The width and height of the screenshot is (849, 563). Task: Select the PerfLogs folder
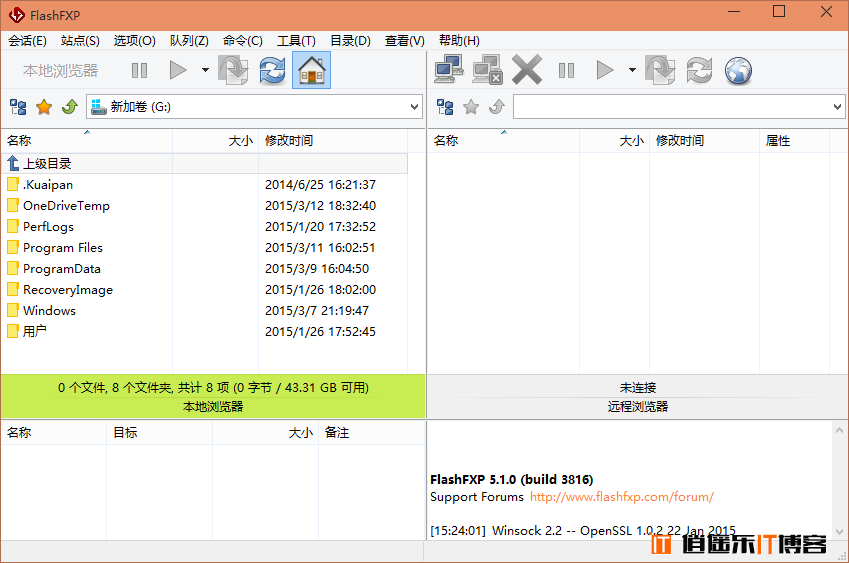[41, 227]
